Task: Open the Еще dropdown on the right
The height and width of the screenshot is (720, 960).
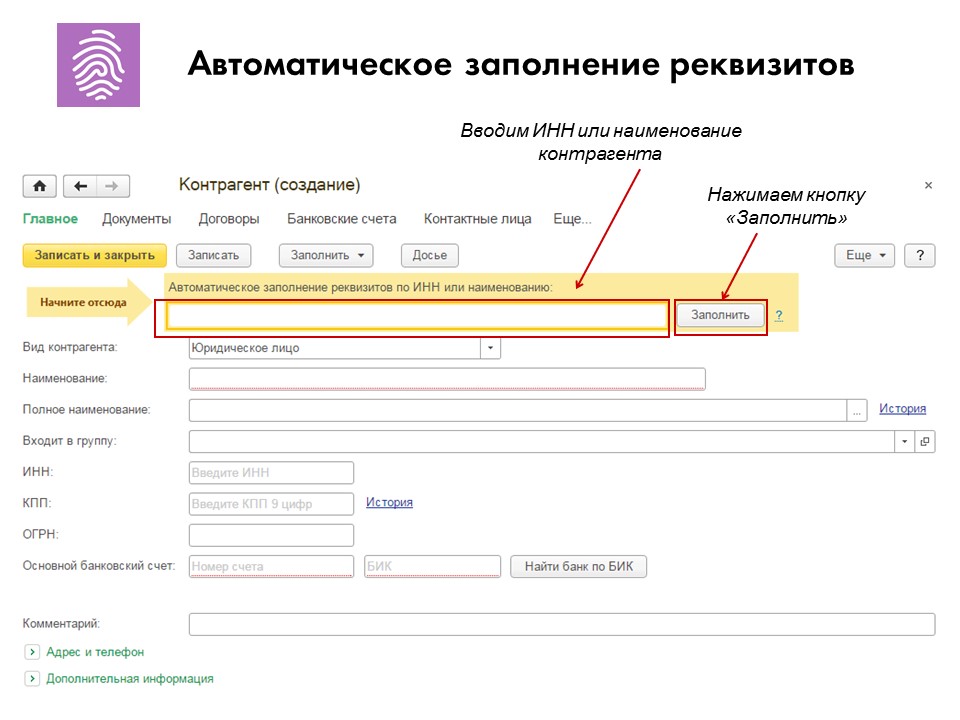Action: [x=864, y=255]
